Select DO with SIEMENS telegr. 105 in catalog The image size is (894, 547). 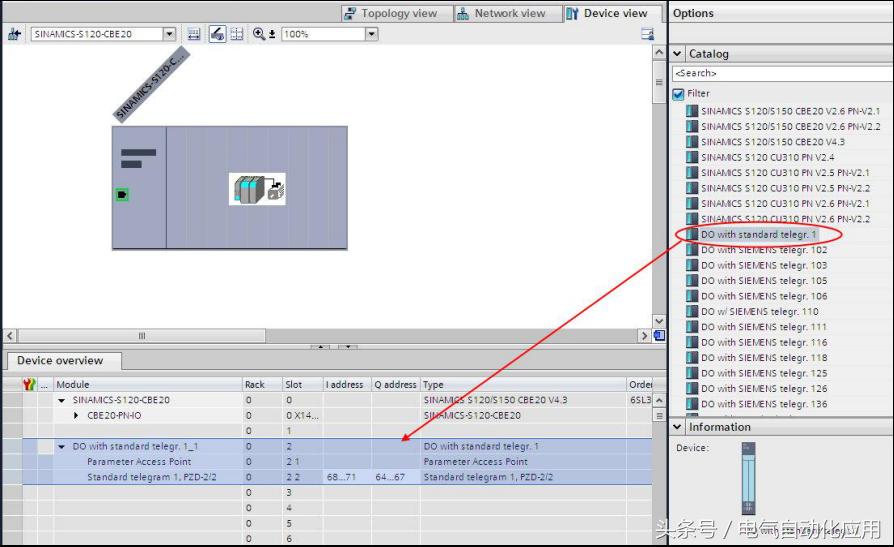pos(763,281)
